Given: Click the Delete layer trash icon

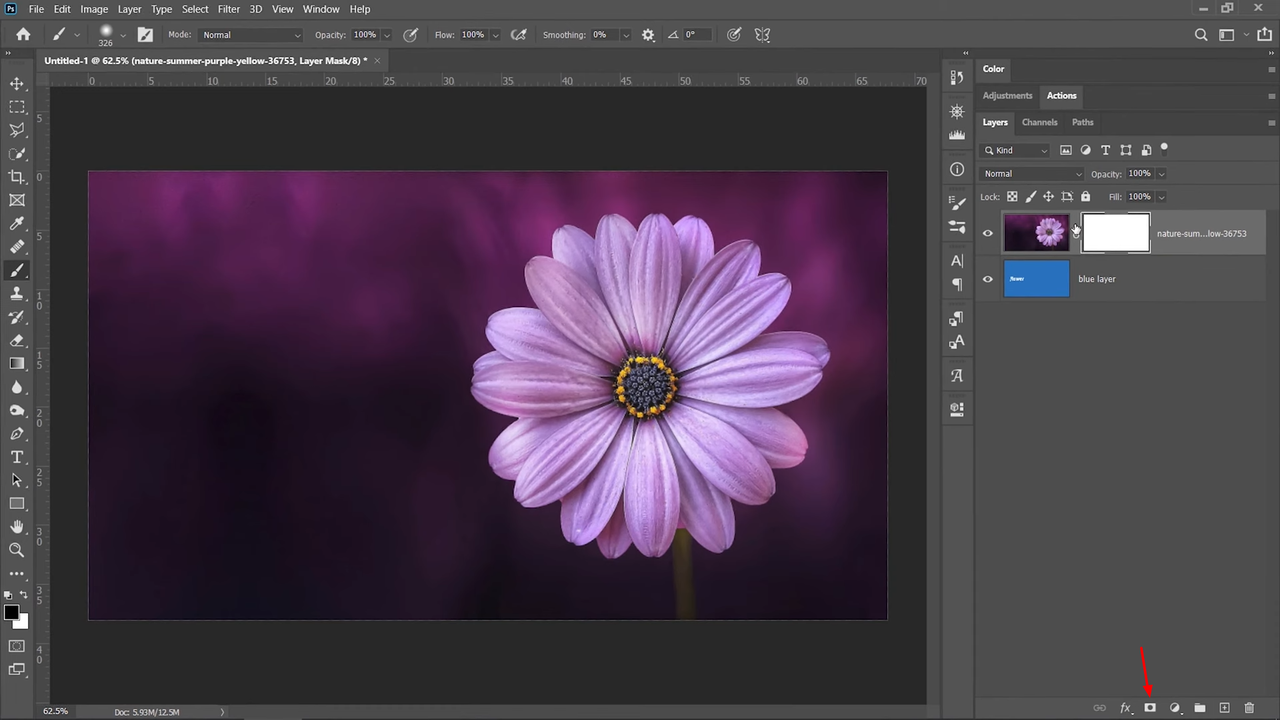Looking at the screenshot, I should click(1249, 708).
